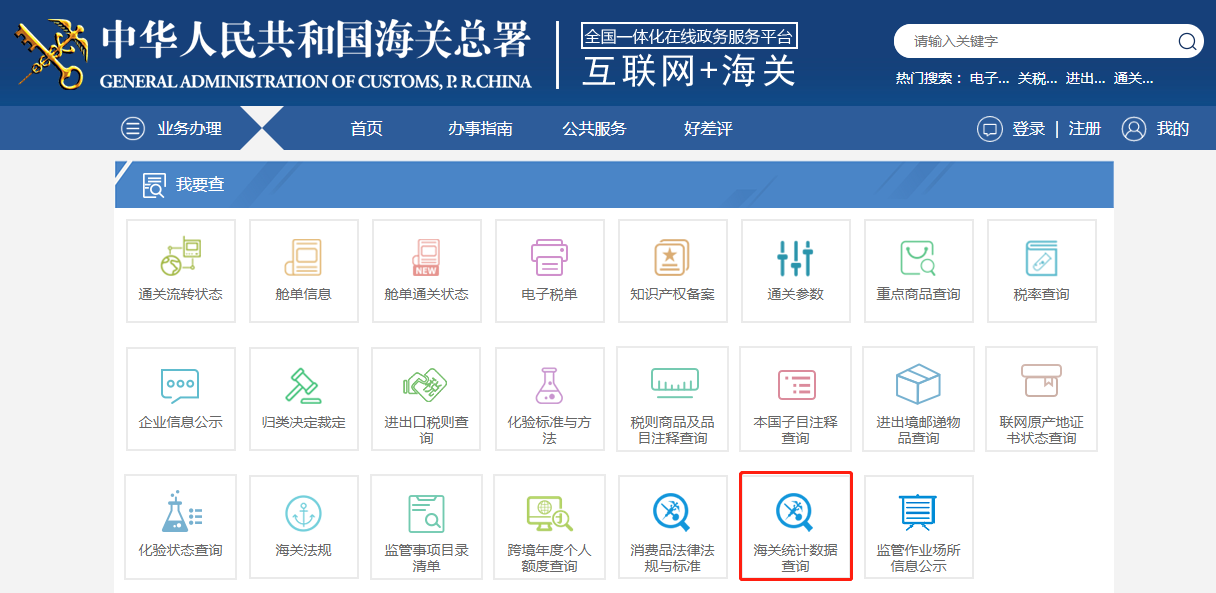Open 消费品法律法规与标准 tile
The width and height of the screenshot is (1216, 593).
point(673,527)
